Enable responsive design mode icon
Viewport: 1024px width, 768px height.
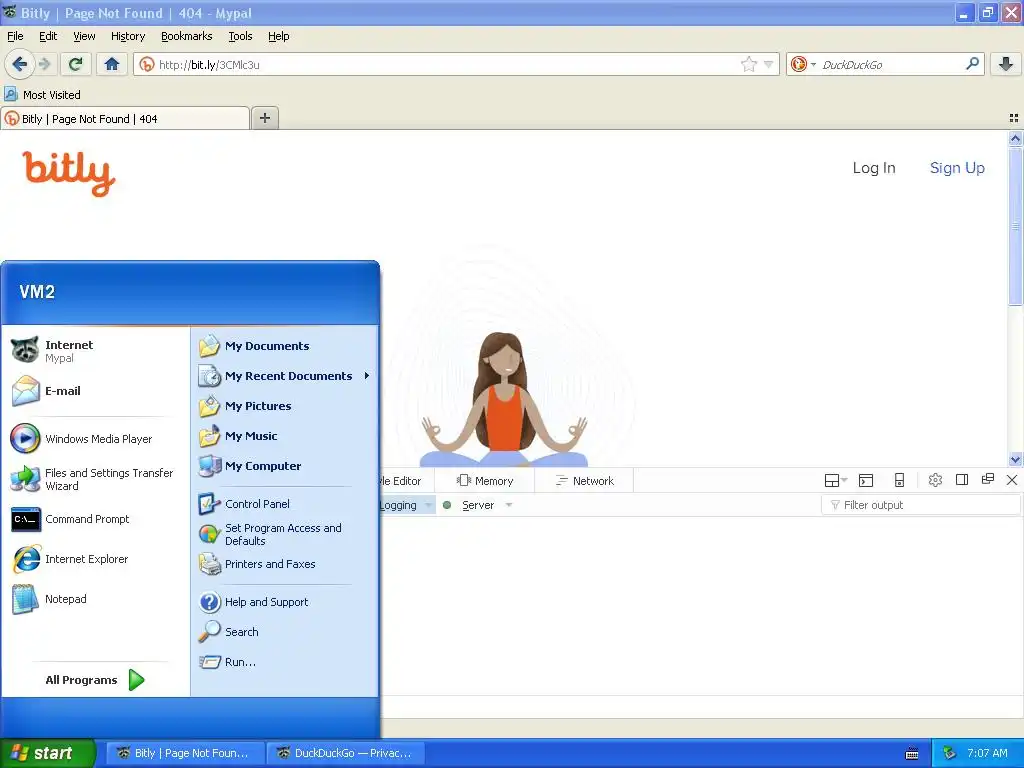tap(899, 480)
